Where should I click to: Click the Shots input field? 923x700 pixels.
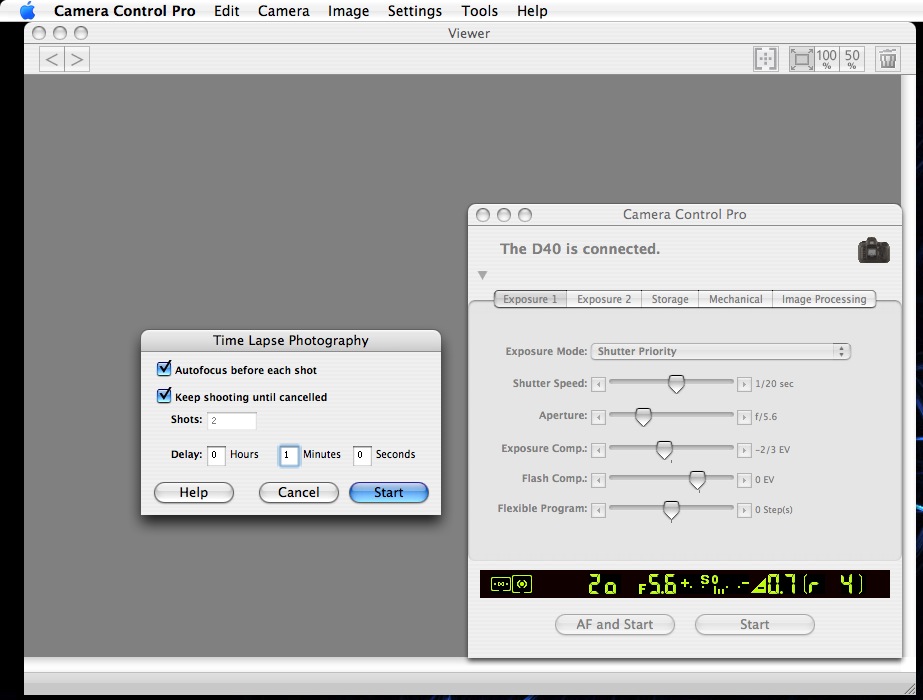coord(232,420)
